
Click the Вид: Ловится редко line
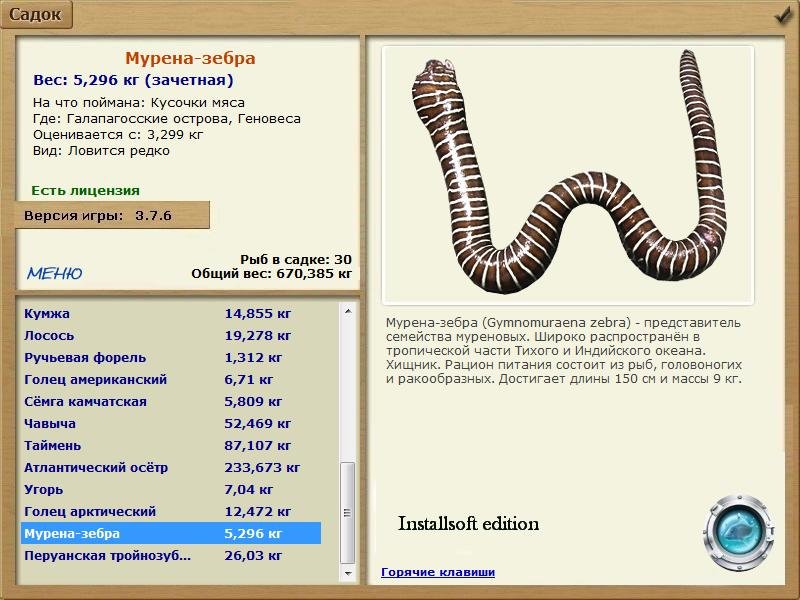point(101,151)
